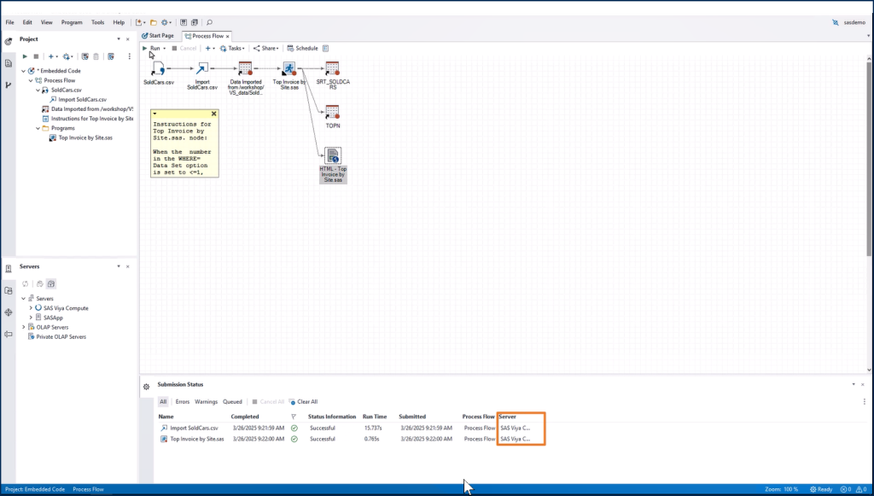Select Top Invoice by Site.sas in project tree
The height and width of the screenshot is (496, 874).
click(85, 138)
